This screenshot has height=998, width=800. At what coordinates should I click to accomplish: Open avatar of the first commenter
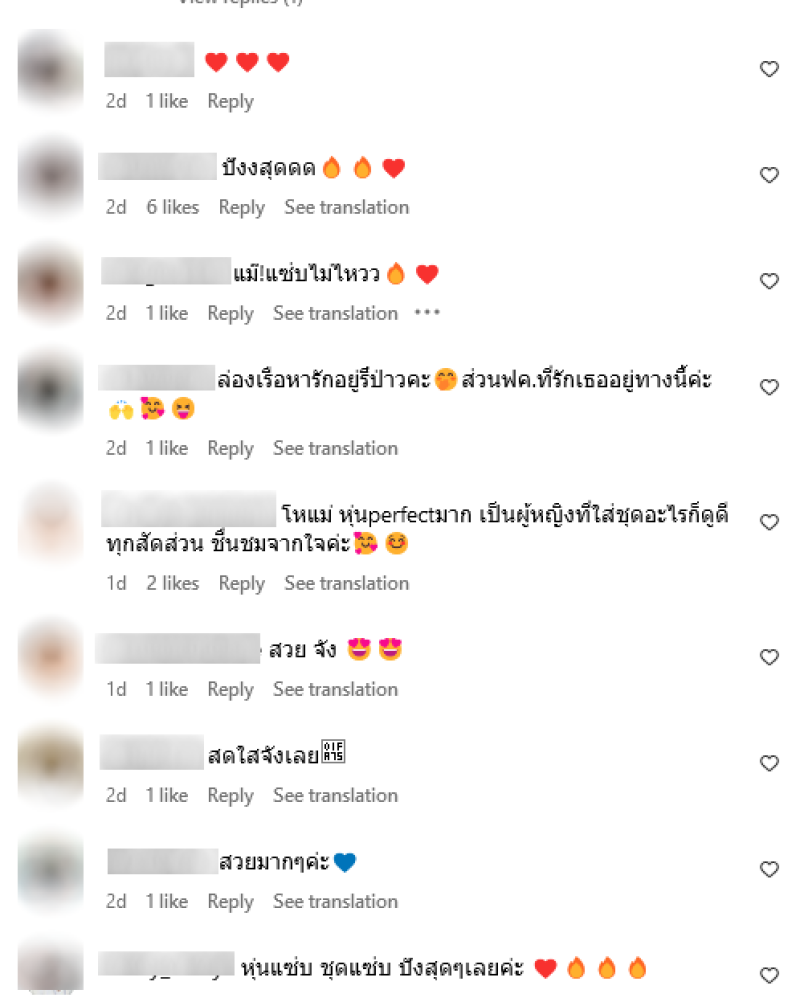tap(50, 70)
